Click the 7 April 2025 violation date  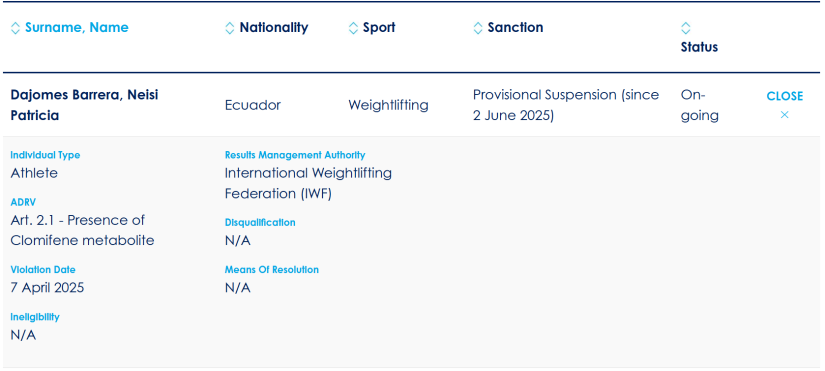(47, 288)
